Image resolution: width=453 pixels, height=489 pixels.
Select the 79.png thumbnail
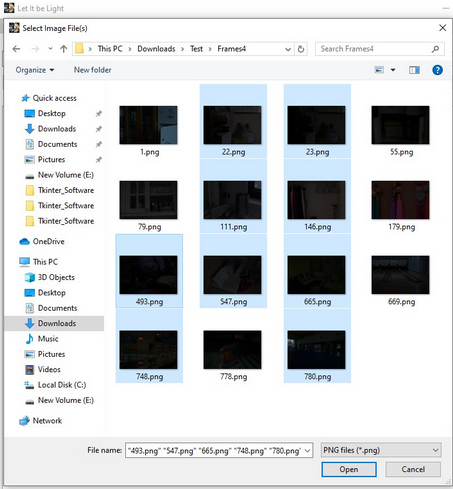coord(149,200)
